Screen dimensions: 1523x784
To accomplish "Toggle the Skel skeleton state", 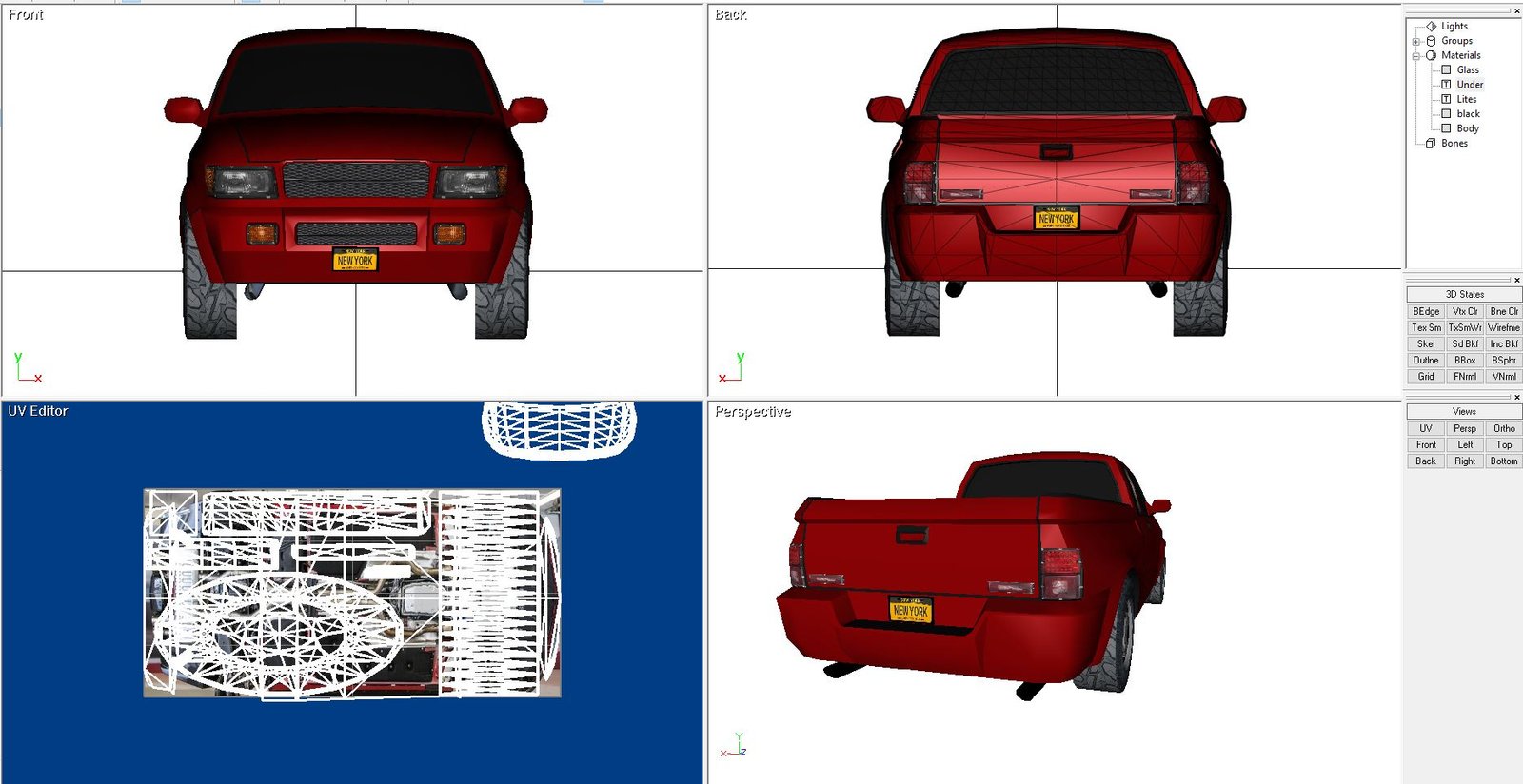I will click(1426, 344).
